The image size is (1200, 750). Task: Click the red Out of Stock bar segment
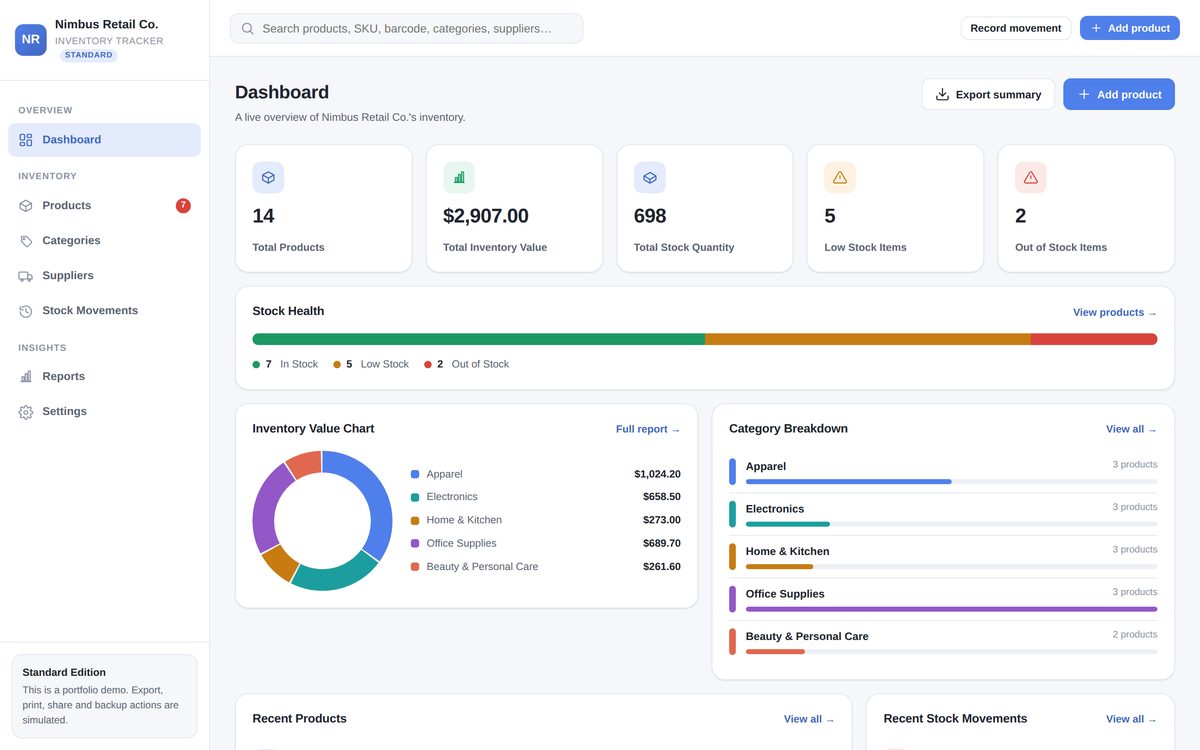click(1094, 339)
